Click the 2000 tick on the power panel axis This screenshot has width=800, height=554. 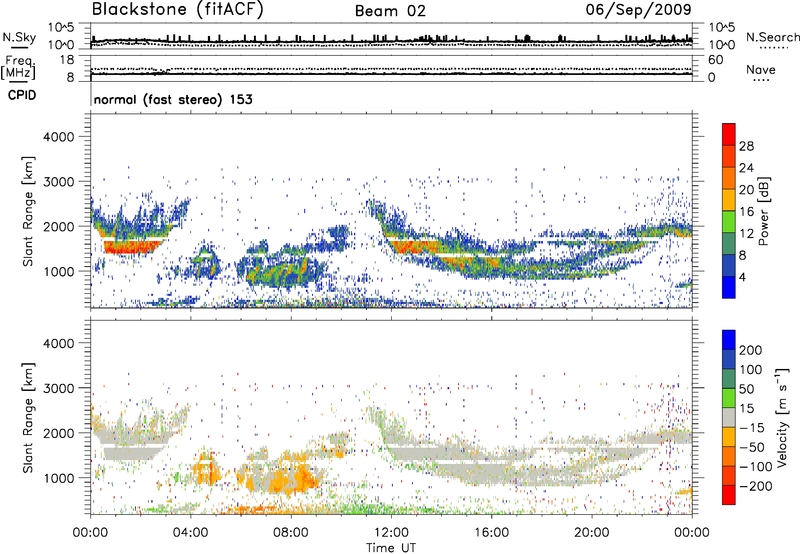[x=59, y=226]
